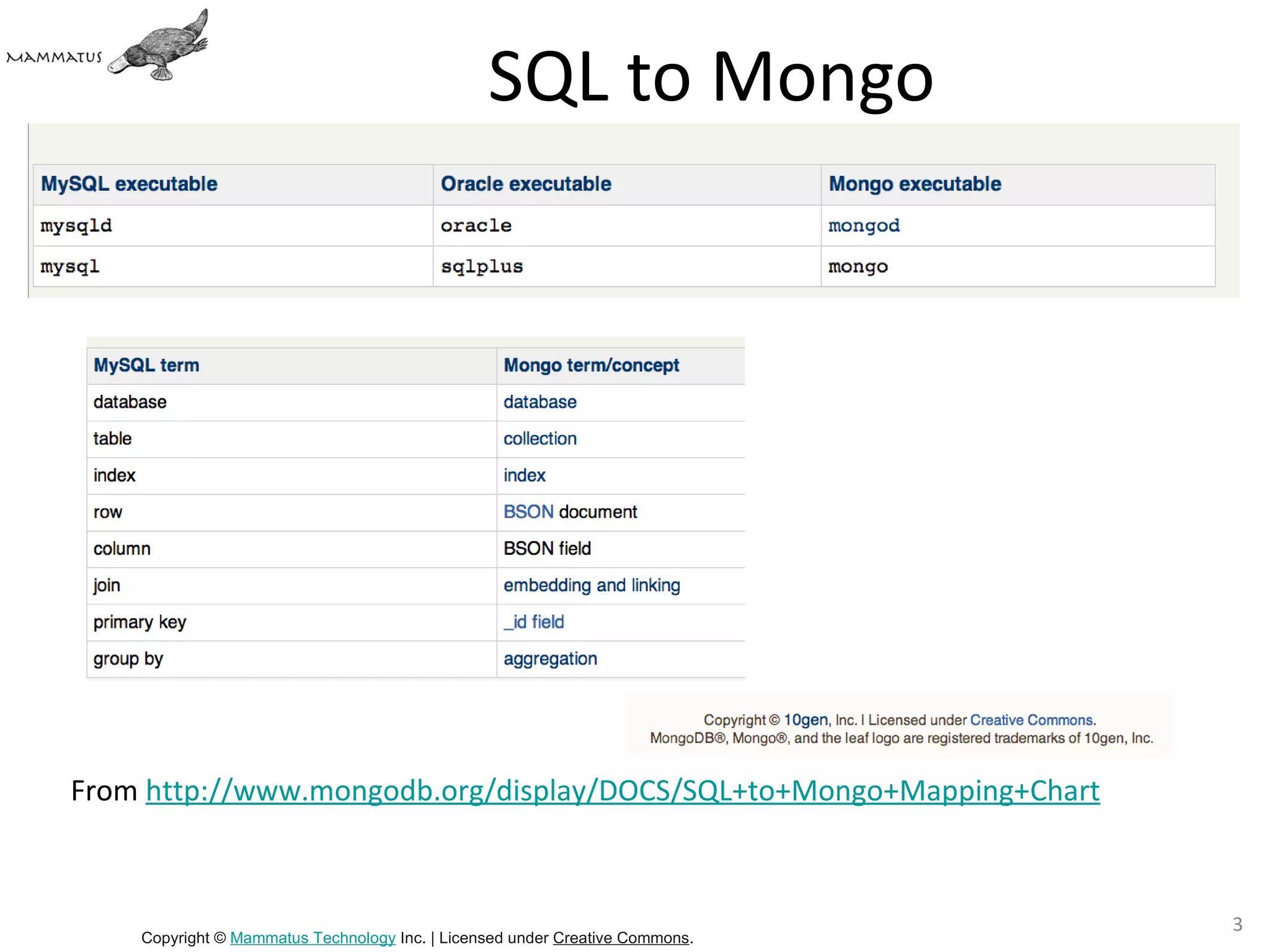This screenshot has width=1270, height=952.
Task: Click the _id field link
Action: point(534,622)
